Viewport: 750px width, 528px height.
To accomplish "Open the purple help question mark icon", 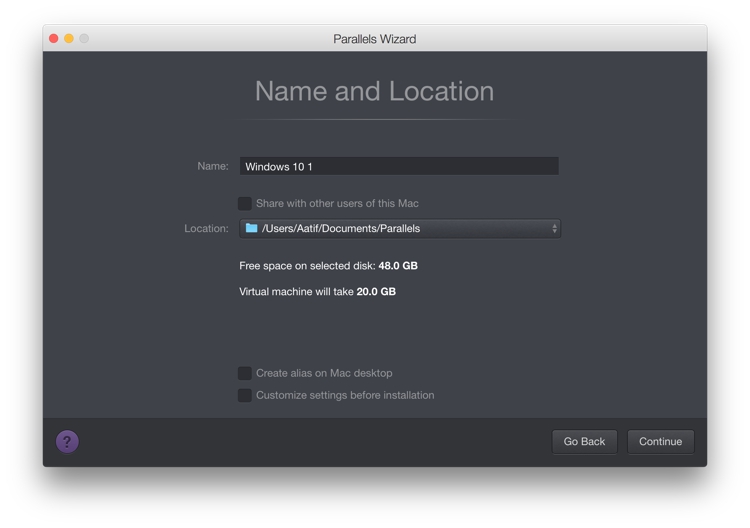I will [x=67, y=441].
